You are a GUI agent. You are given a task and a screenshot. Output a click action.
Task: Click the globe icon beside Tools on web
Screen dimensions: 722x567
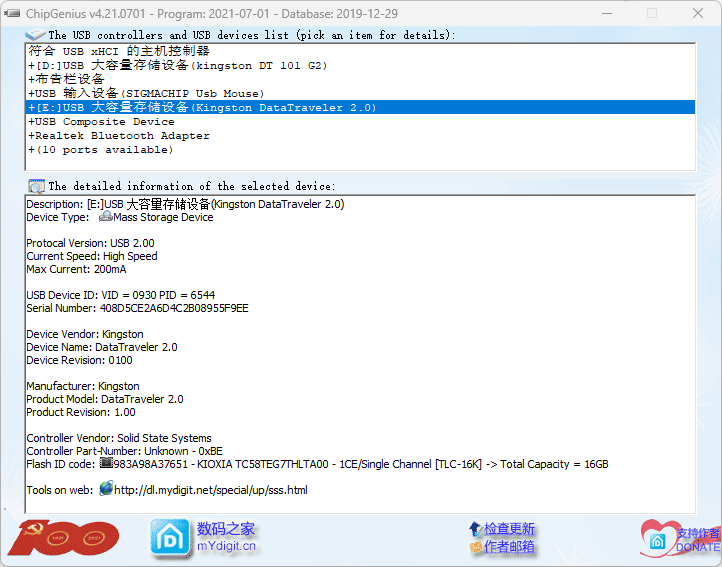pyautogui.click(x=106, y=488)
